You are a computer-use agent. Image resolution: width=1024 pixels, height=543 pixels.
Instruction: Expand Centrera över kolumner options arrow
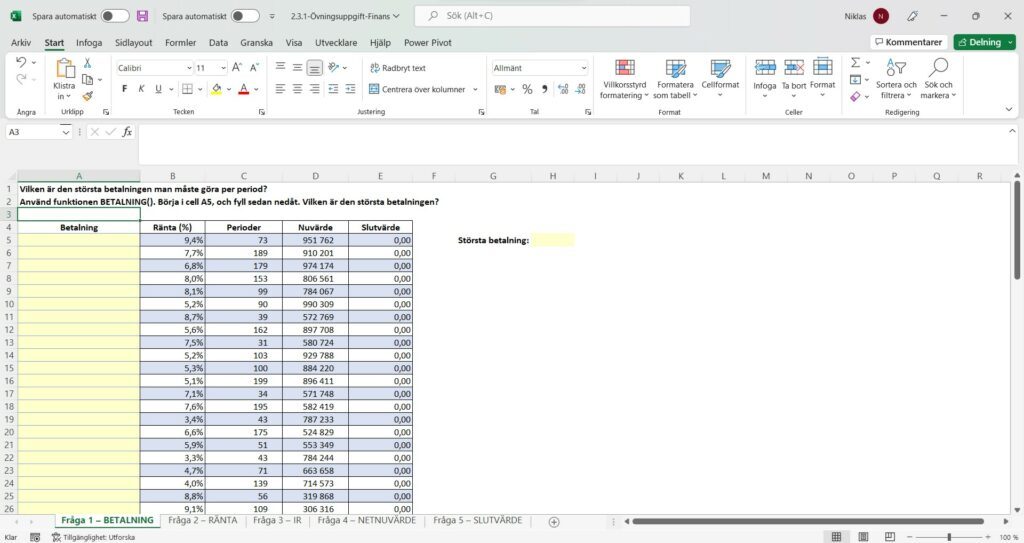[x=475, y=90]
